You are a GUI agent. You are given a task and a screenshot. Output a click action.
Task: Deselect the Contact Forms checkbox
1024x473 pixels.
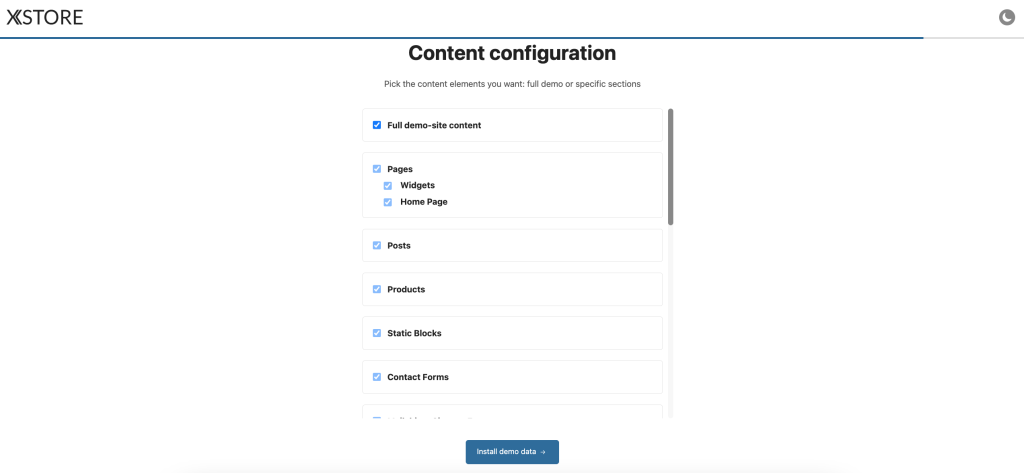pos(377,377)
